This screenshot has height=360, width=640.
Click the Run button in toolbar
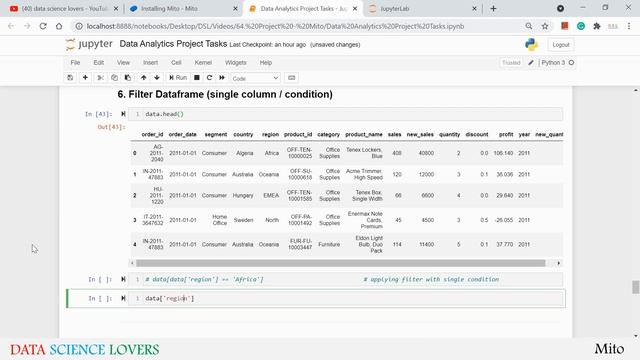pos(178,78)
